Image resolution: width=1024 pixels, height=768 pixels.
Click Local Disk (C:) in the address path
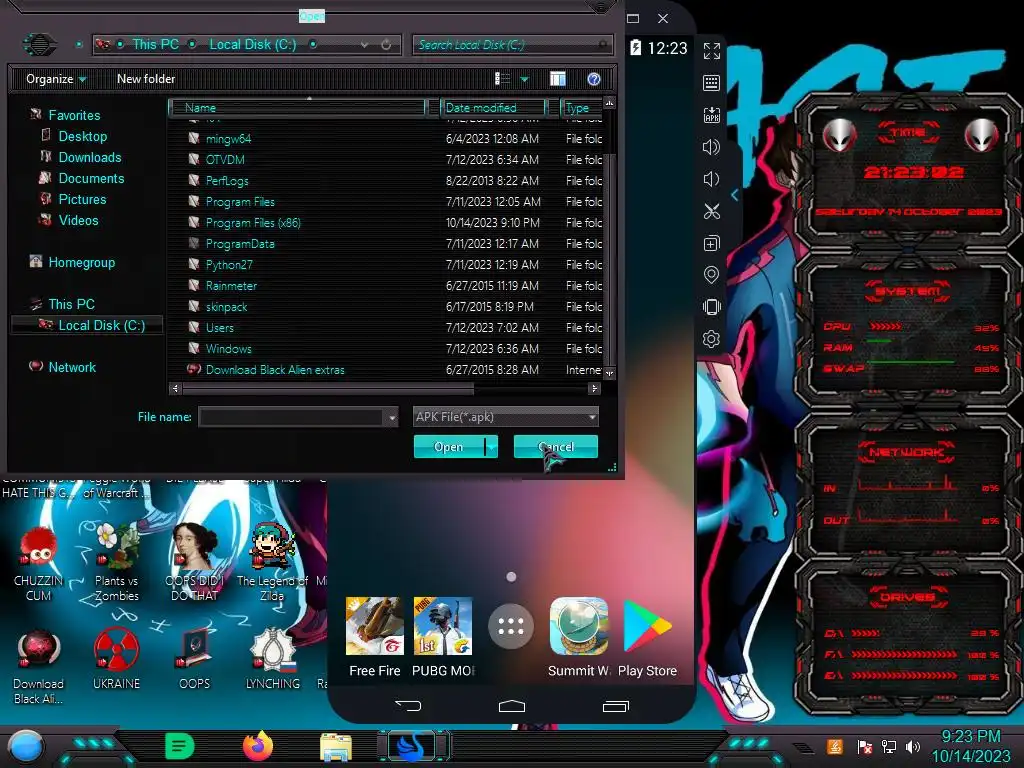pos(252,44)
